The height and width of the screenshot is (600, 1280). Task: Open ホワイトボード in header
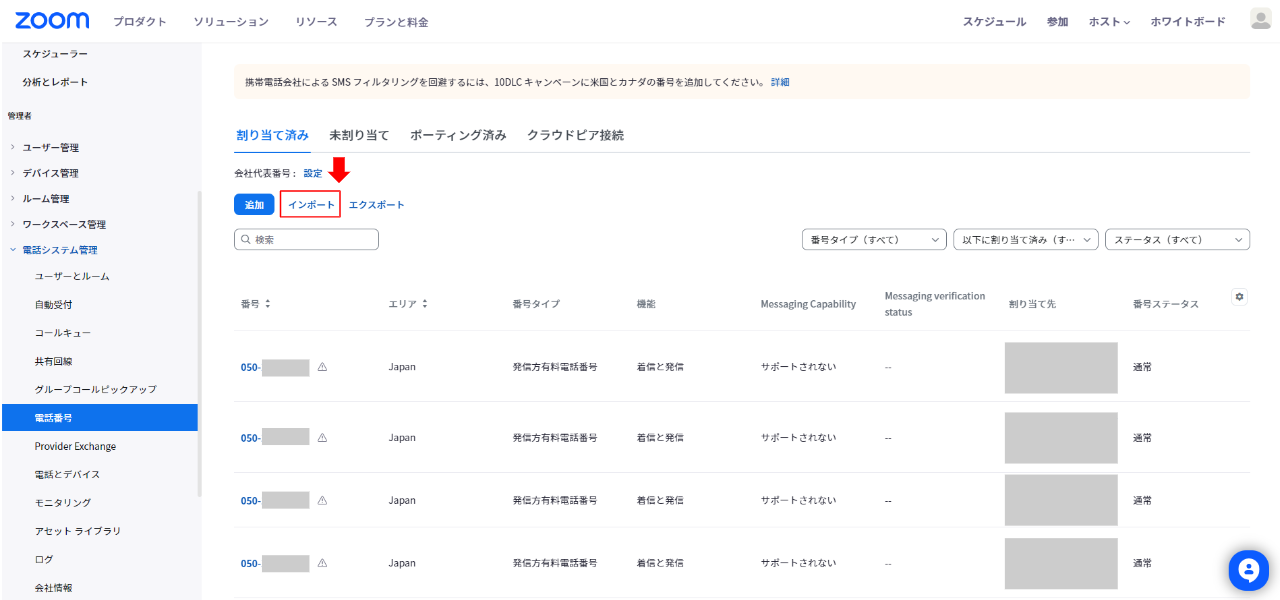(1188, 22)
